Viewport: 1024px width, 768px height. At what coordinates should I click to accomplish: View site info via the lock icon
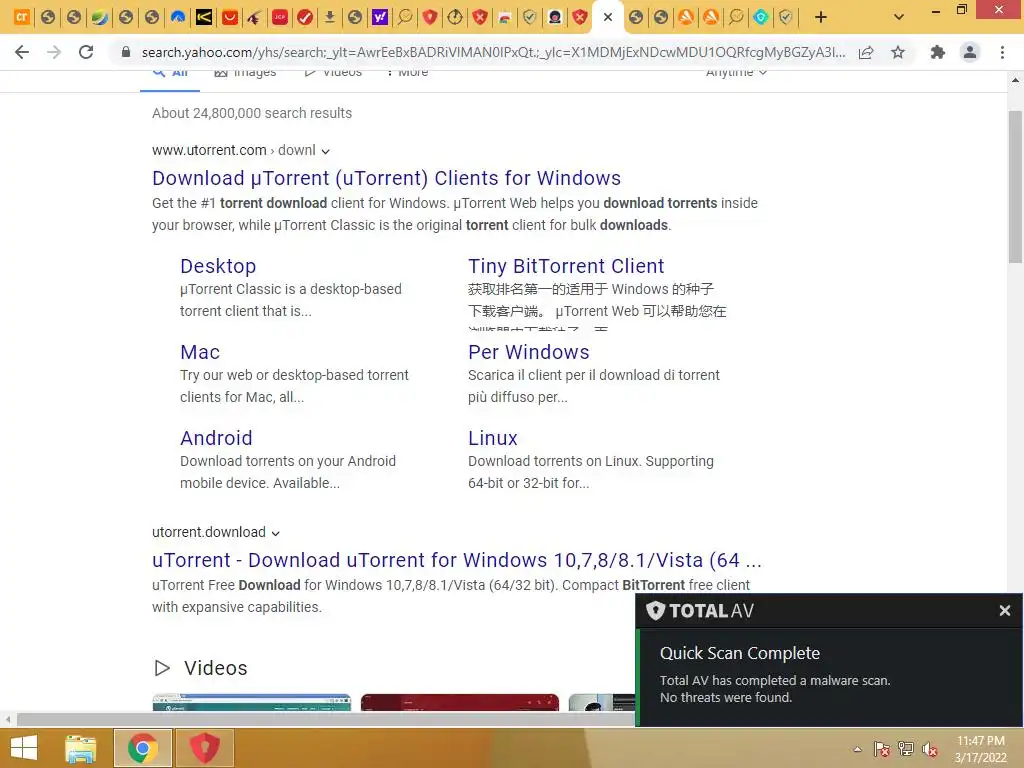point(126,52)
